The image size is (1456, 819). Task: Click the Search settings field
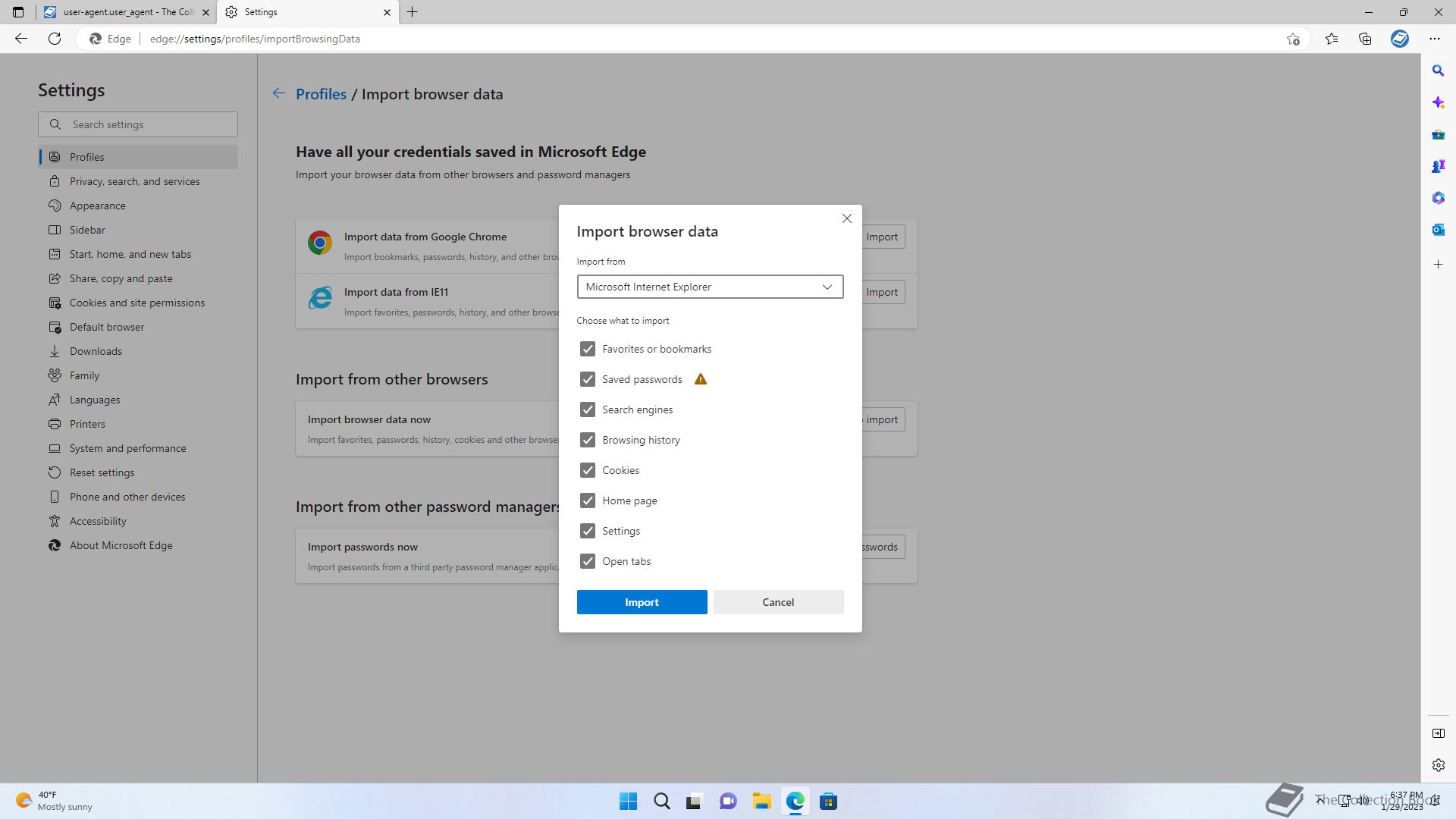(138, 124)
